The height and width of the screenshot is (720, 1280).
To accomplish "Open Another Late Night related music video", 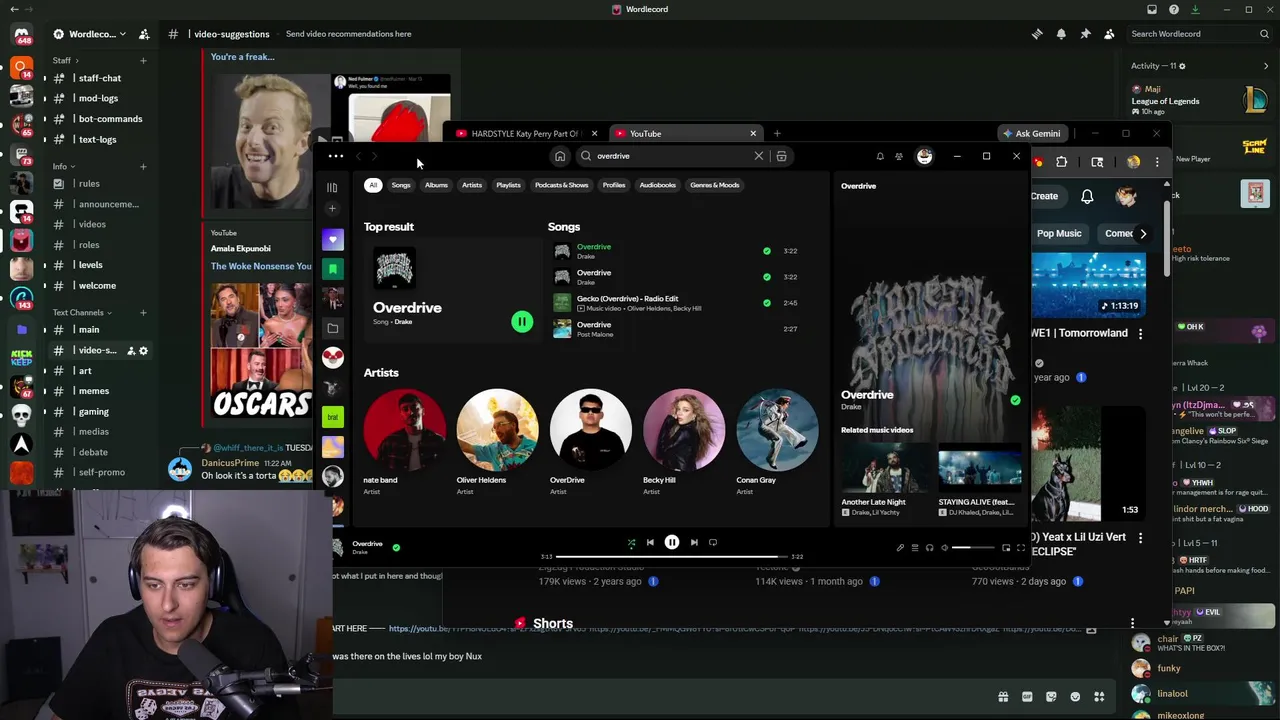I will point(884,478).
